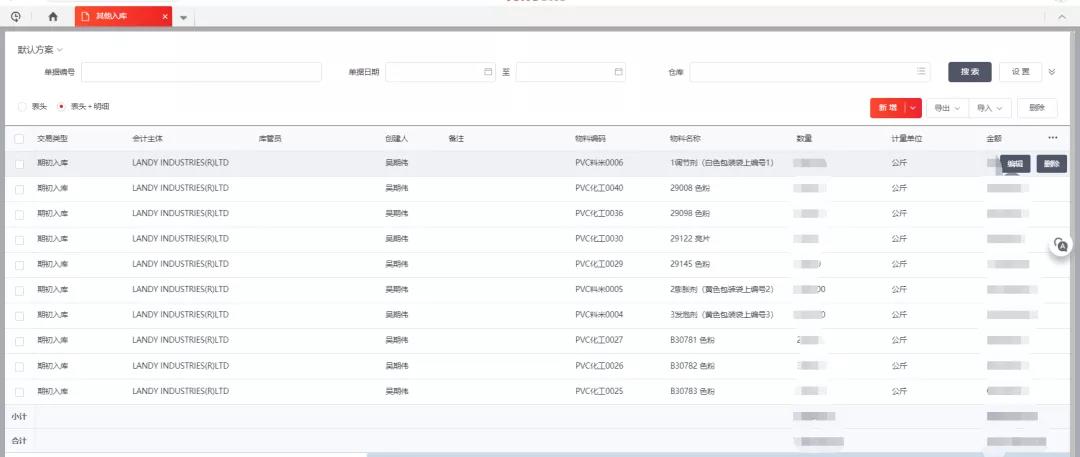
Task: Open calendar picker for end date field
Action: point(618,72)
